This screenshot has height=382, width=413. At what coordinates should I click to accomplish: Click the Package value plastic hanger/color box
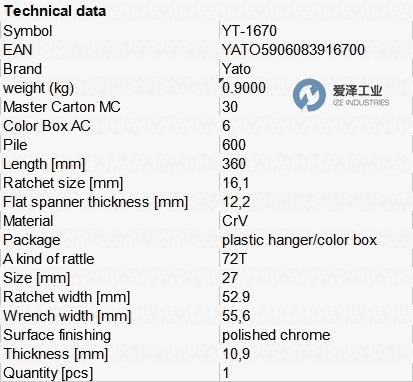pyautogui.click(x=299, y=240)
